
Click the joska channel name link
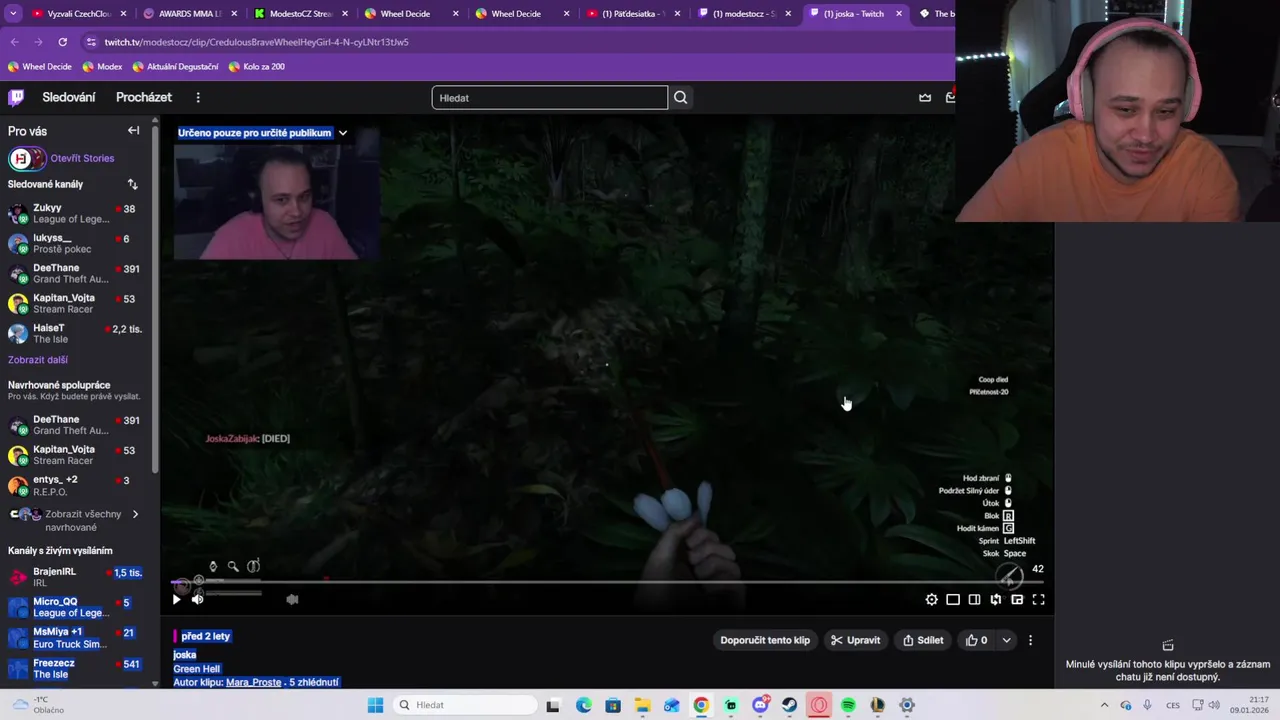coord(185,654)
